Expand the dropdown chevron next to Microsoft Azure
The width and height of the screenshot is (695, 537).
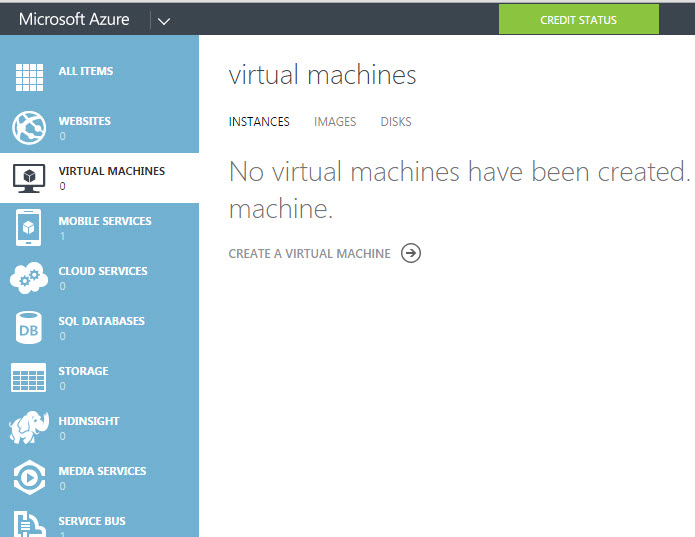[164, 21]
